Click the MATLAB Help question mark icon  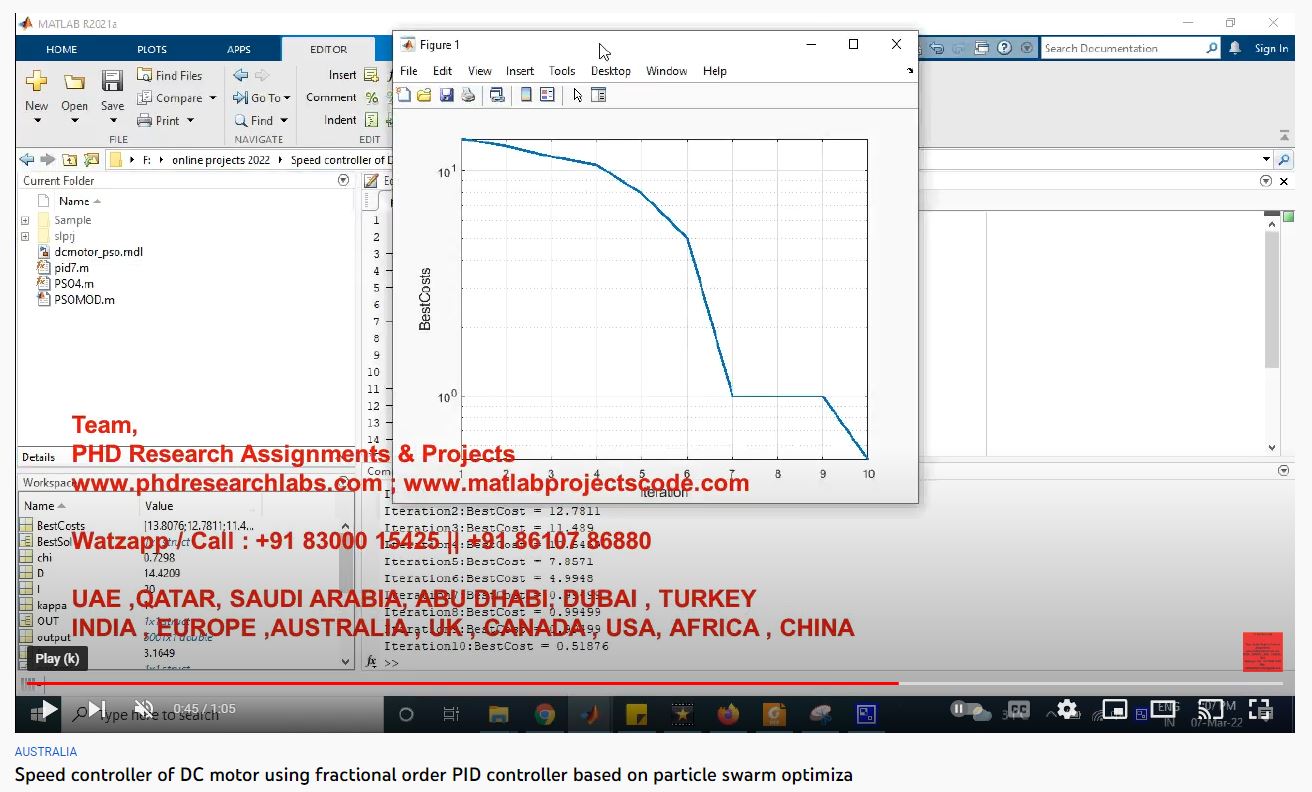click(1003, 48)
